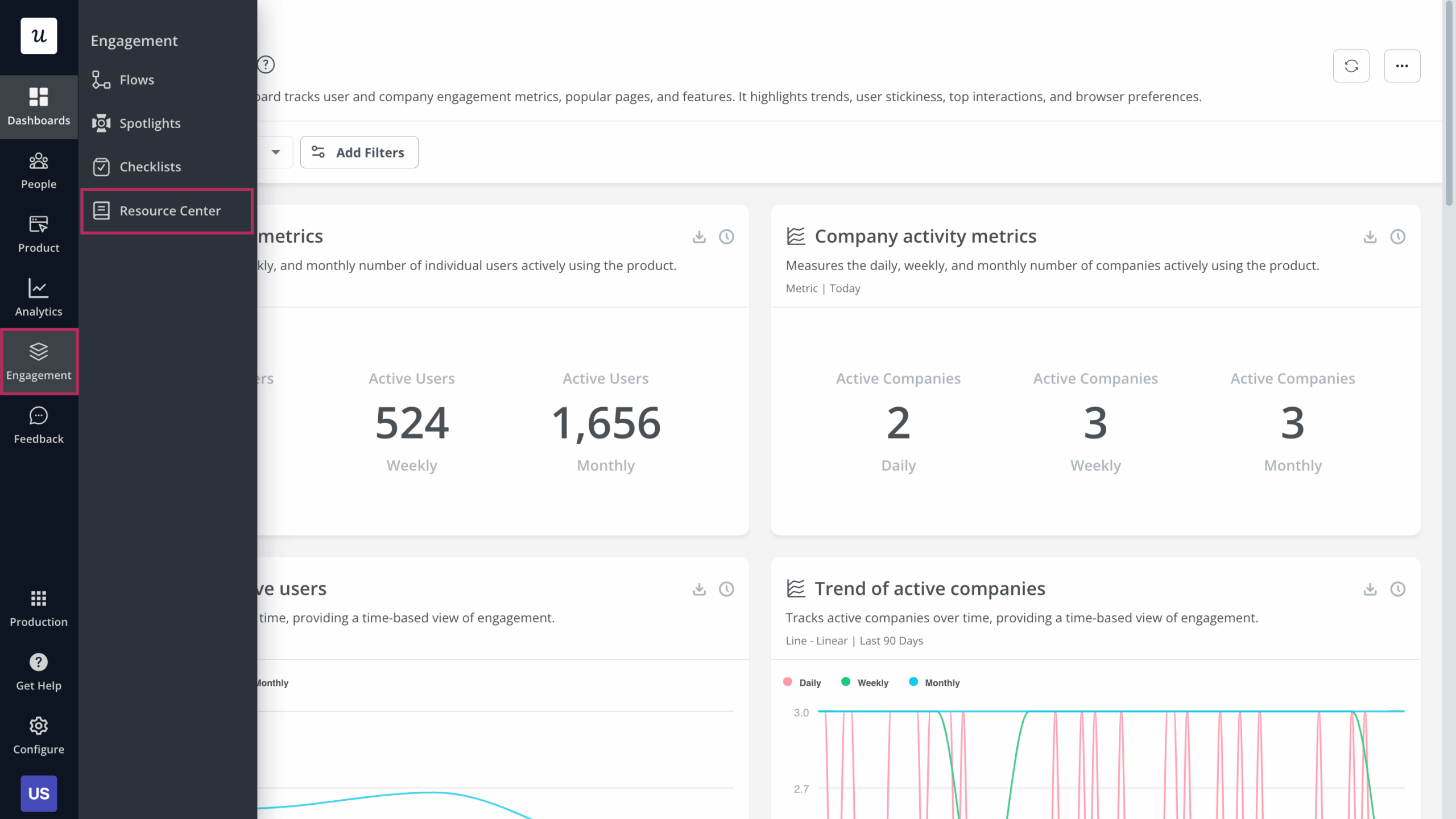Image resolution: width=1456 pixels, height=819 pixels.
Task: Download Company activity metrics data
Action: point(1370,237)
